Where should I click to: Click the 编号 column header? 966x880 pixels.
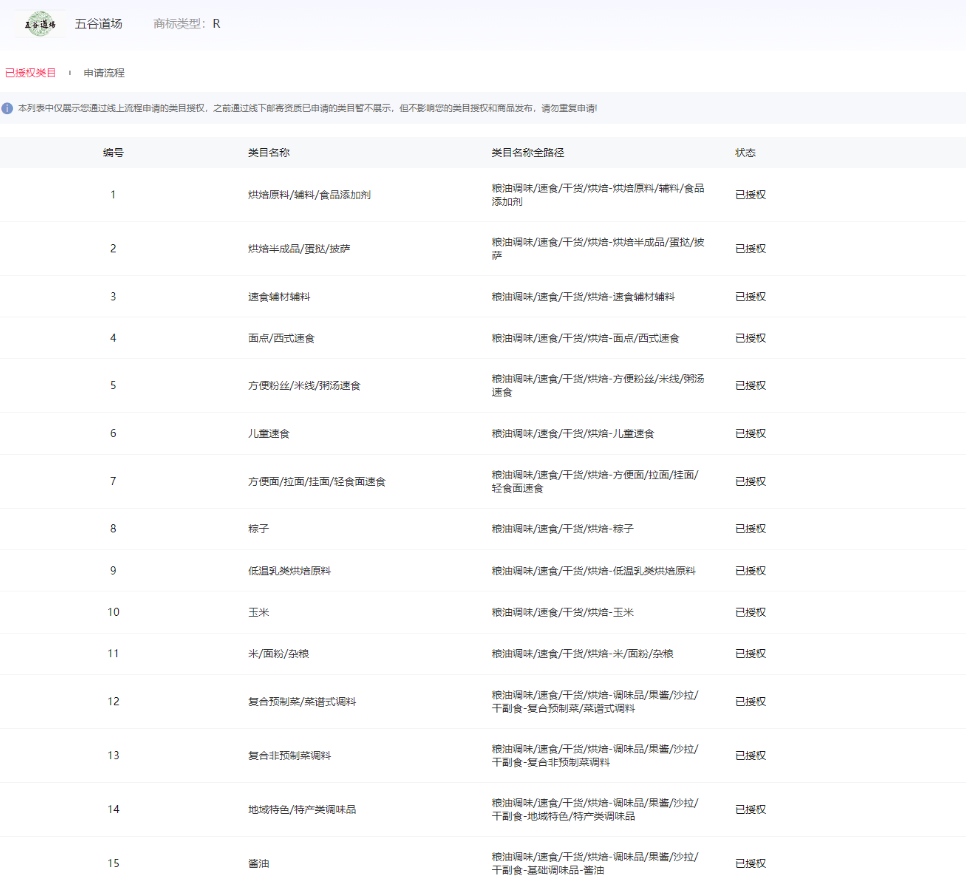[x=113, y=153]
